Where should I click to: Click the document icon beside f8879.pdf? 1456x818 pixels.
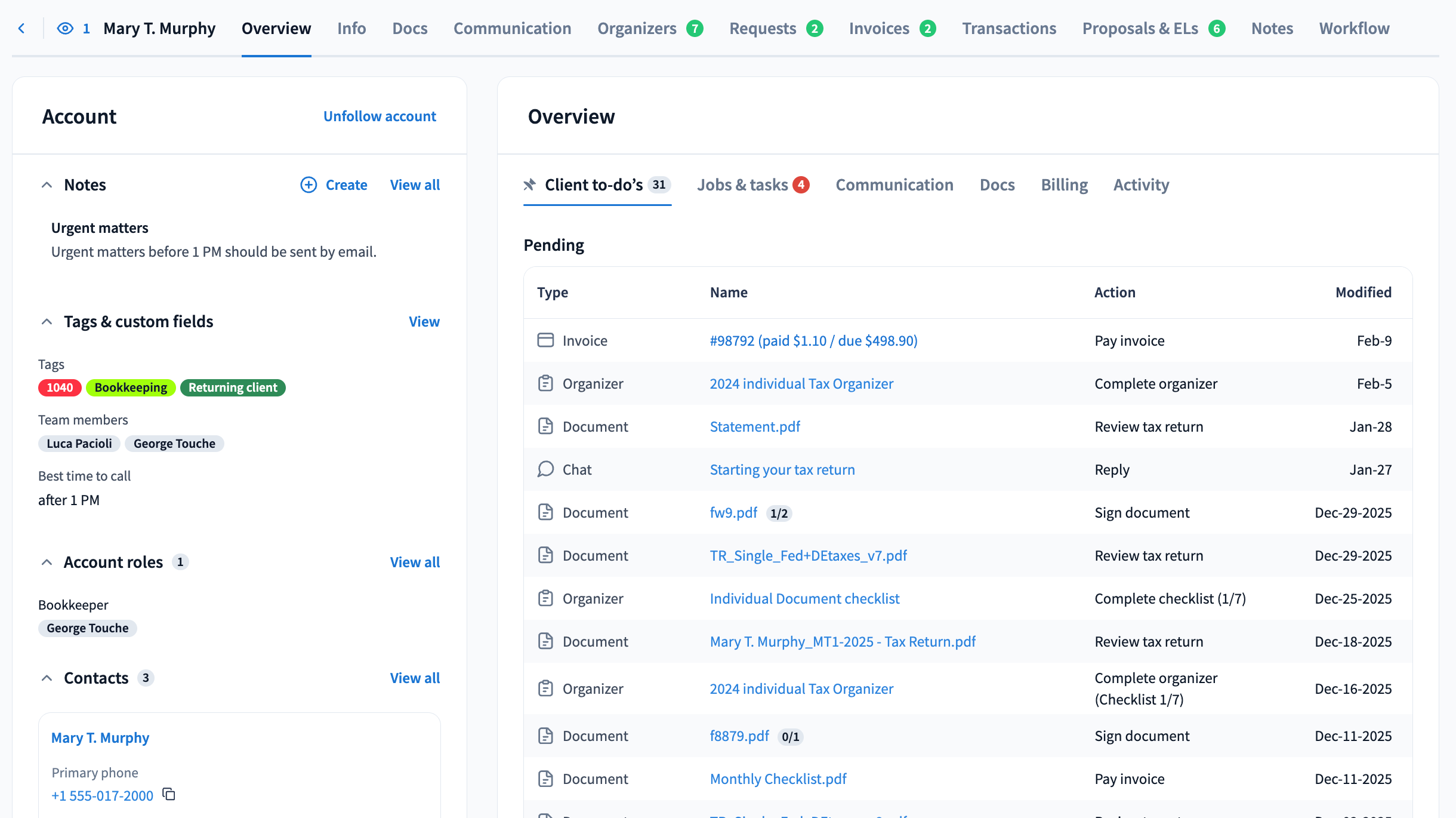(545, 736)
